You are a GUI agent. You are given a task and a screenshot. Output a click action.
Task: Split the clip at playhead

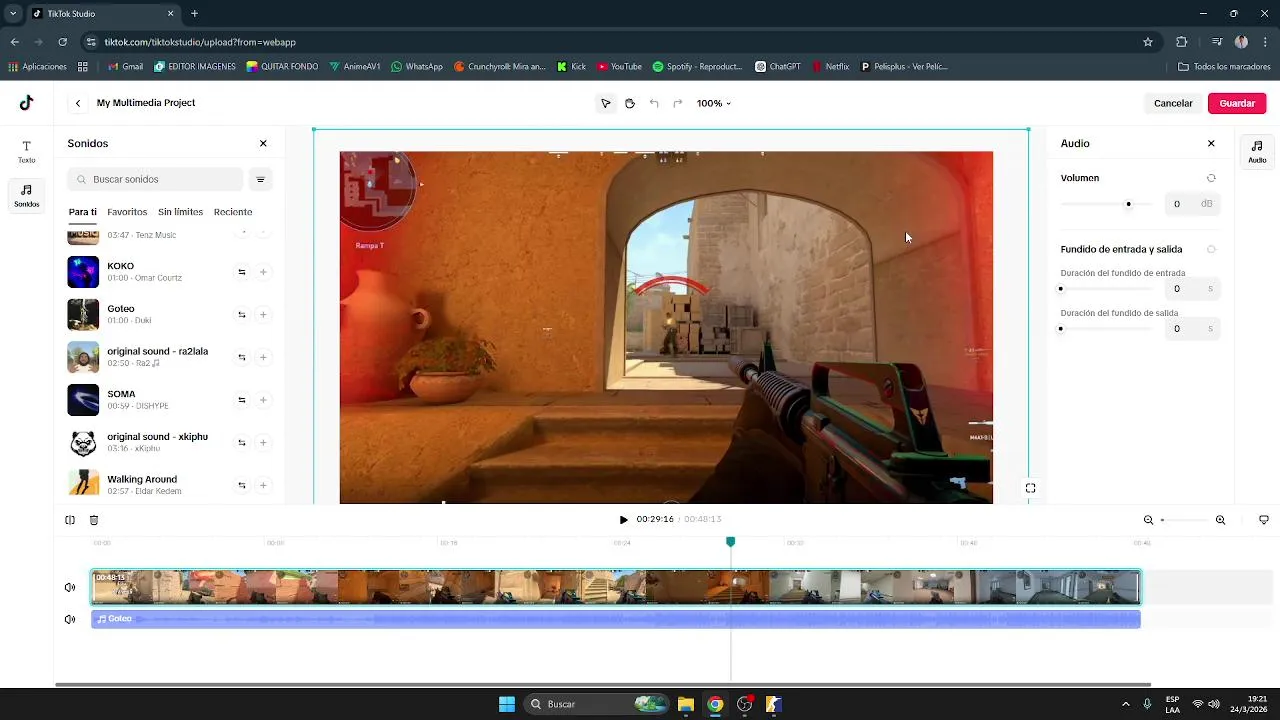(x=70, y=520)
